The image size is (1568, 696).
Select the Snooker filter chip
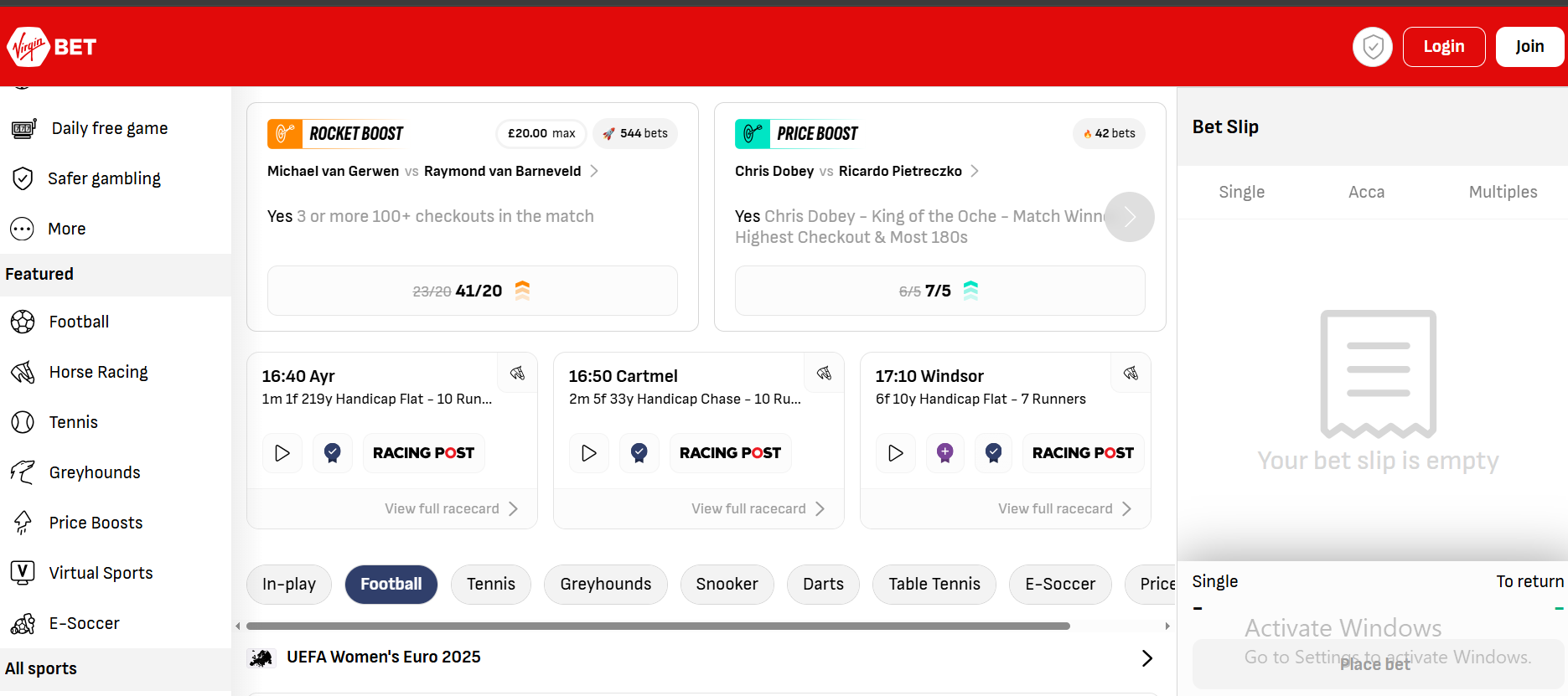[x=727, y=585]
